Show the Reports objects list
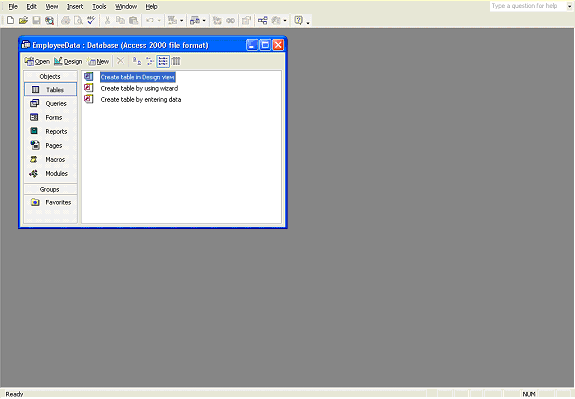Screen dimensions: 575x399 [50, 132]
